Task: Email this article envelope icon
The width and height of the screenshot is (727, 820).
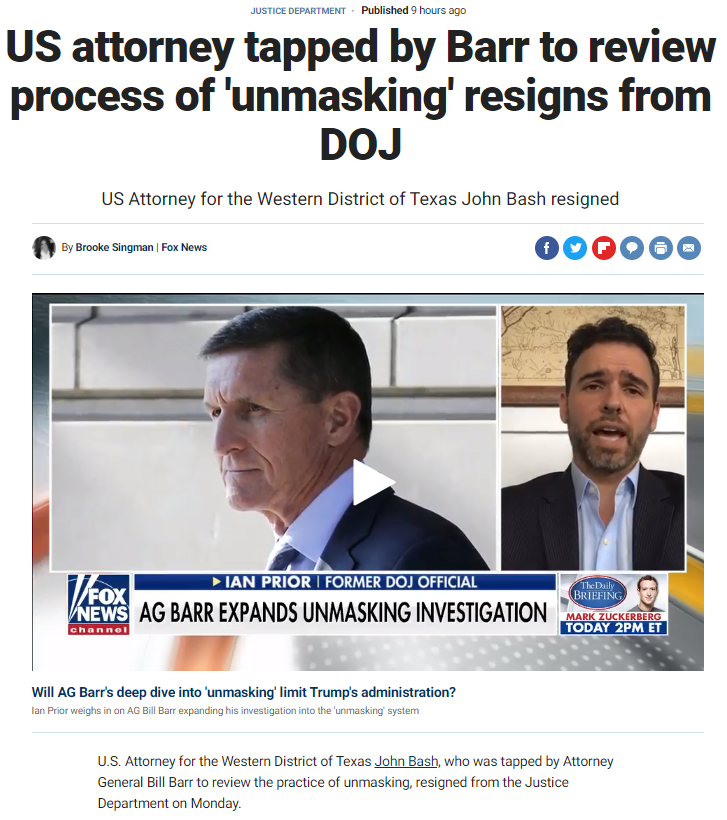Action: click(x=689, y=248)
